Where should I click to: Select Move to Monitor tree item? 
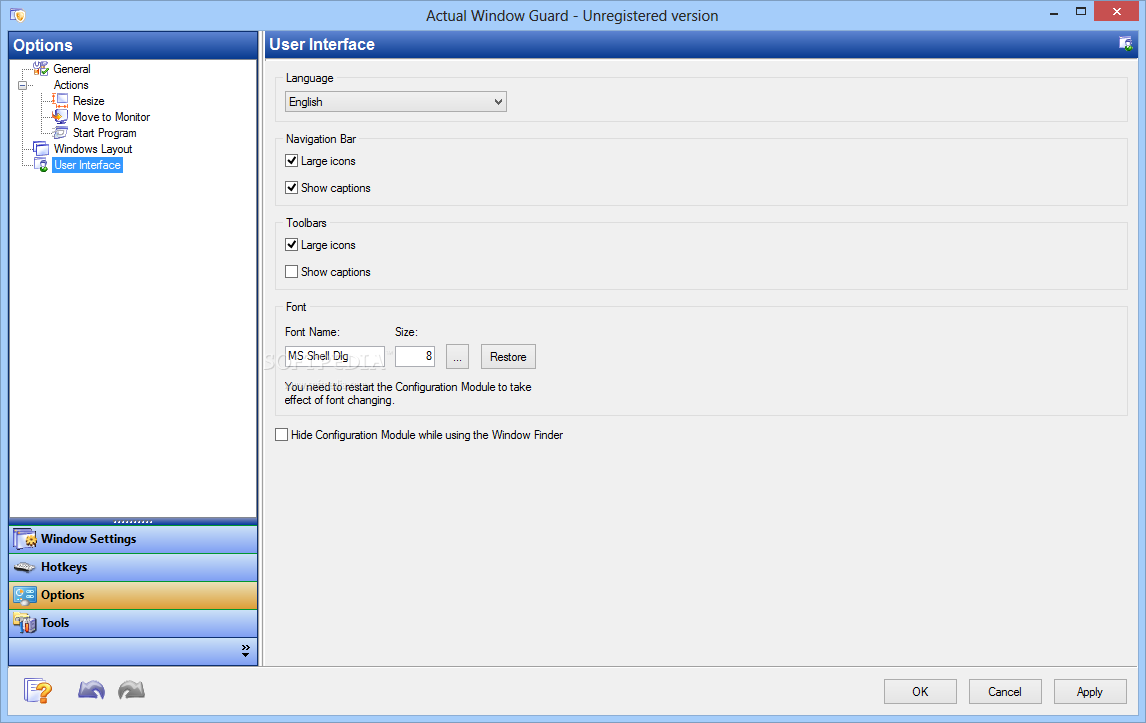(111, 117)
